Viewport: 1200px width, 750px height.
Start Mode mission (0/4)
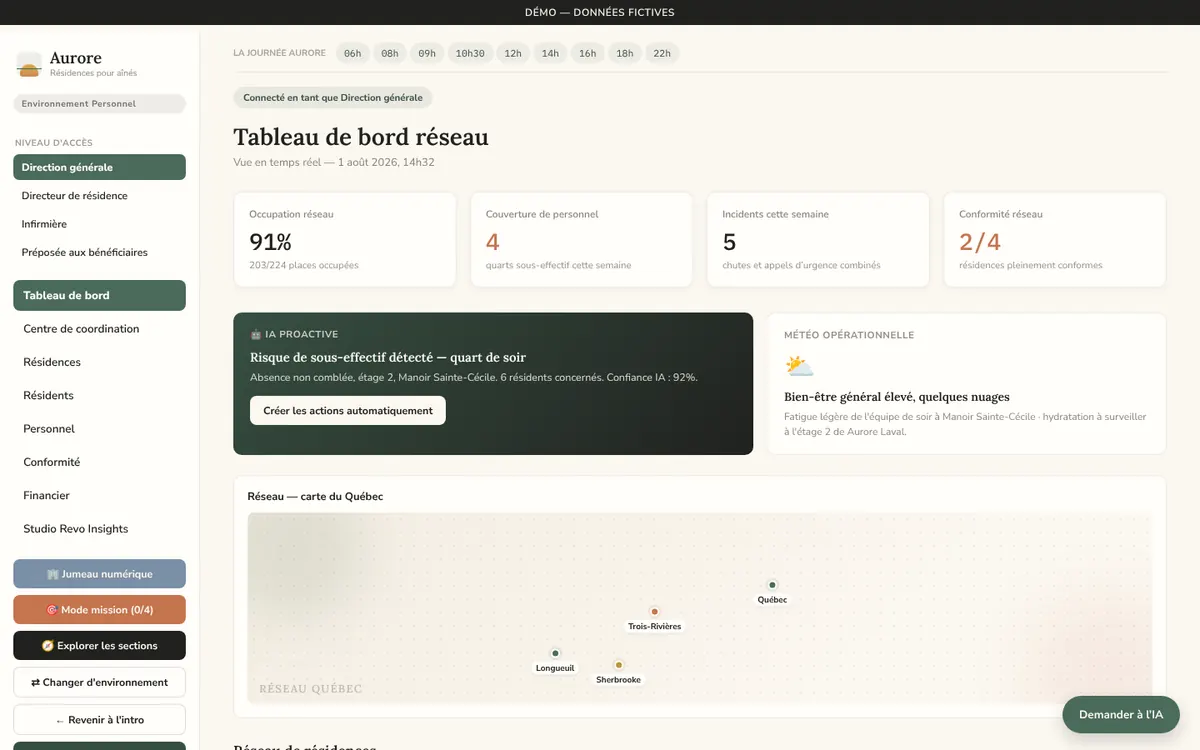click(99, 610)
